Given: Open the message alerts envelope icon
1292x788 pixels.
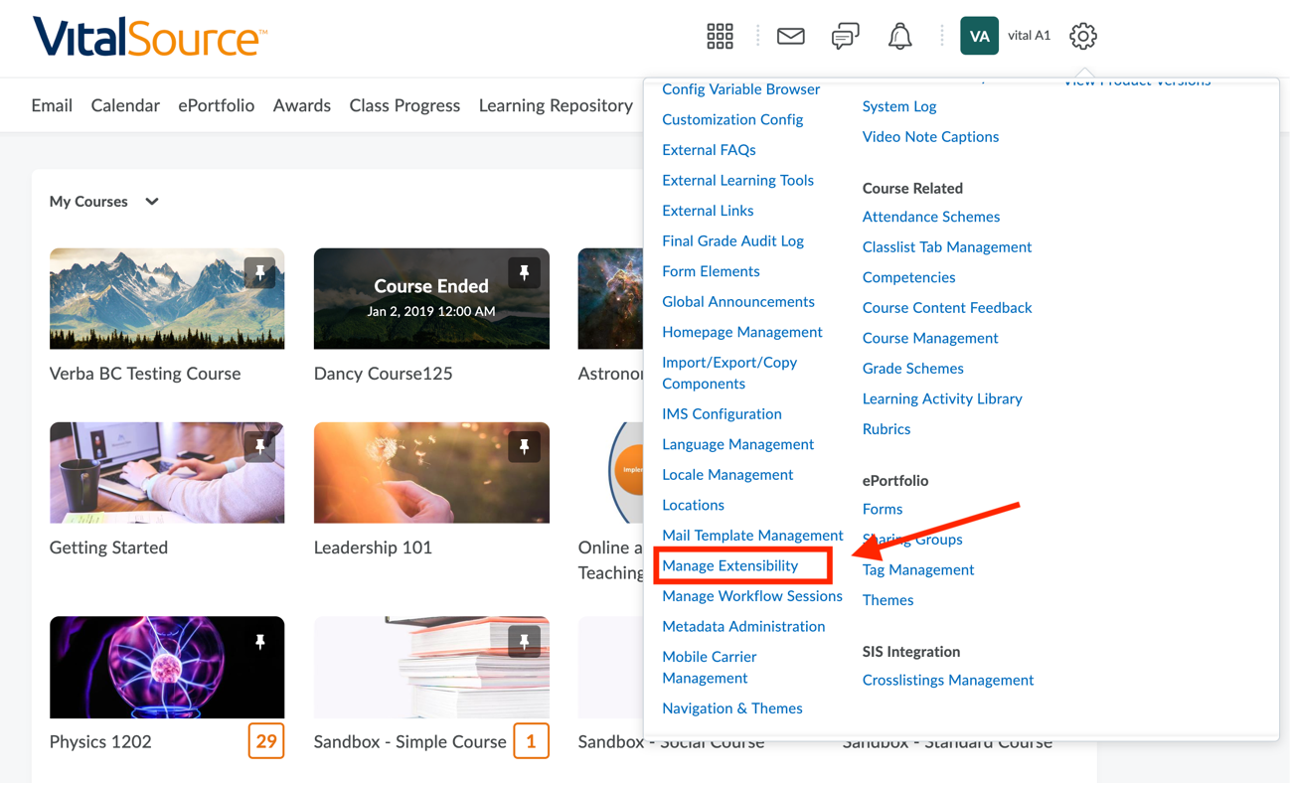Looking at the screenshot, I should [791, 36].
